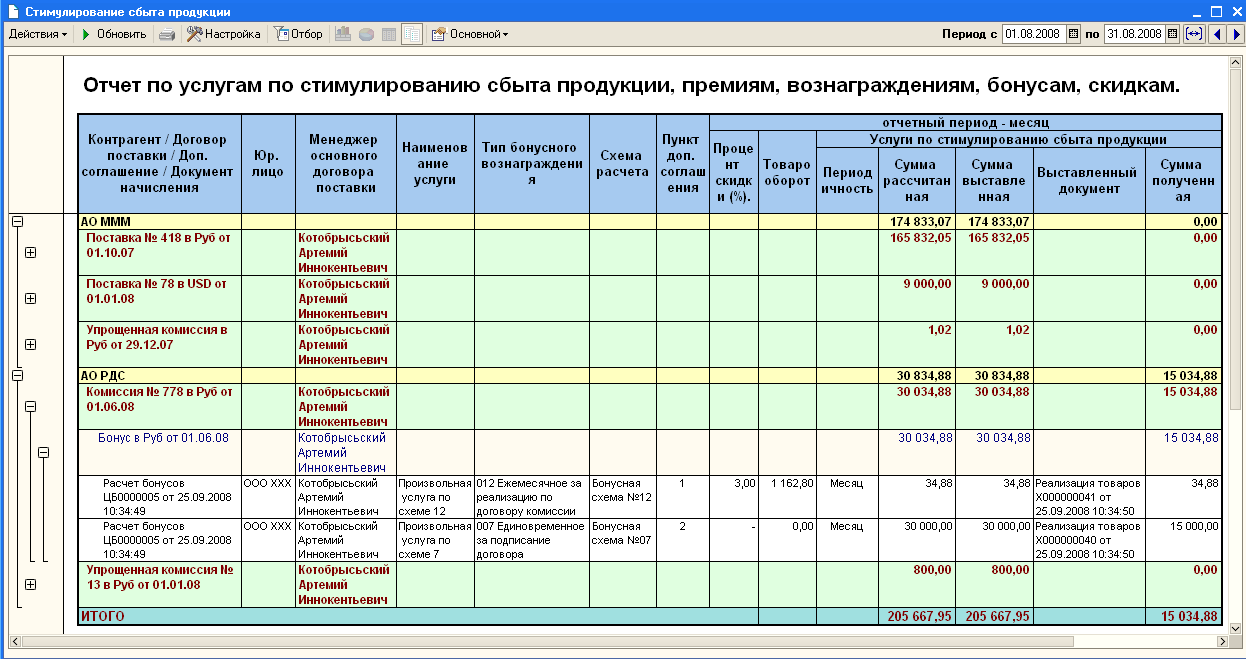Screen dimensions: 1246x659
Task: Collapse Бонус в Руб от 01.06.08 row
Action: tap(43, 452)
